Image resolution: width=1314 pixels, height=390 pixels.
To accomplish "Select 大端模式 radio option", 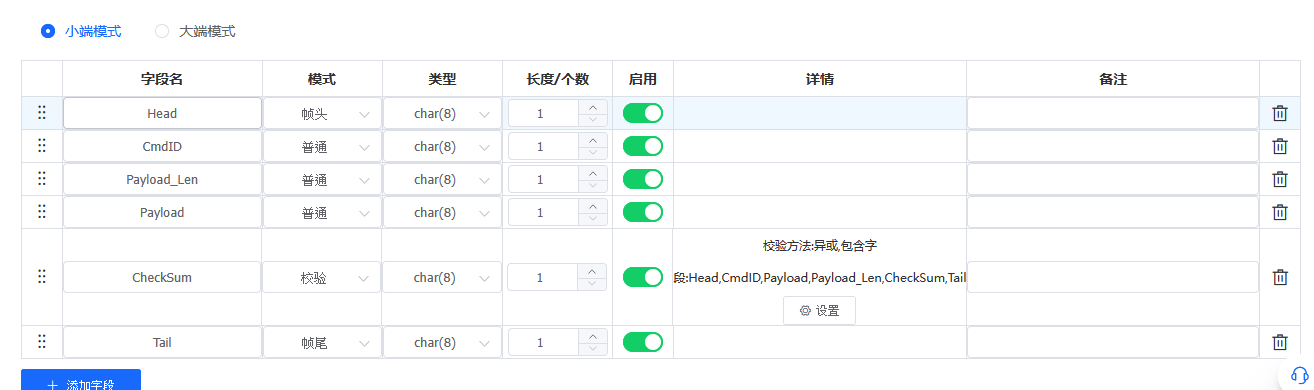I will click(x=195, y=31).
